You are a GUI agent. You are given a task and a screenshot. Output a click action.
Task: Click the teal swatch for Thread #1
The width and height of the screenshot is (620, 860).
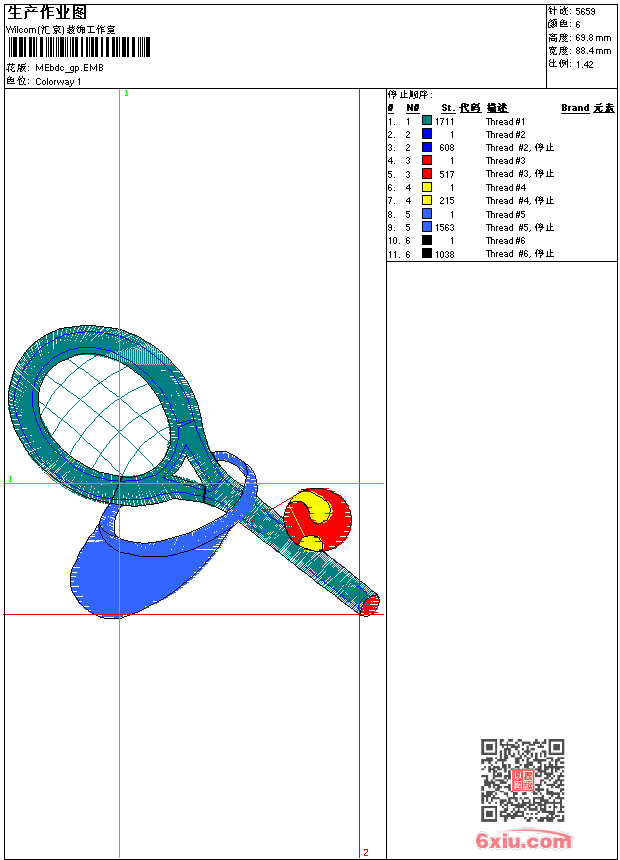click(x=426, y=121)
